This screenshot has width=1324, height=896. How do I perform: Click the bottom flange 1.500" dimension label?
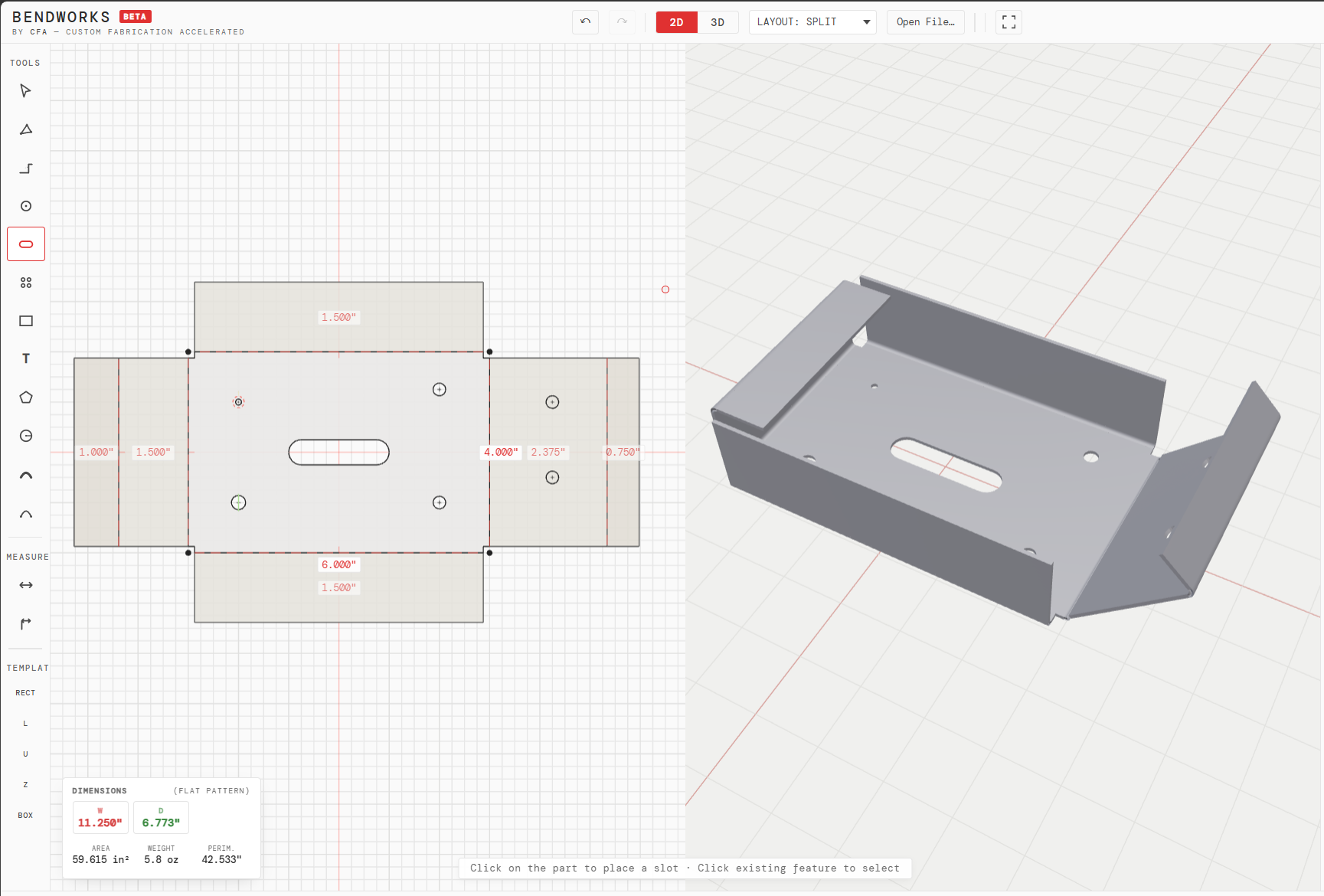[338, 587]
